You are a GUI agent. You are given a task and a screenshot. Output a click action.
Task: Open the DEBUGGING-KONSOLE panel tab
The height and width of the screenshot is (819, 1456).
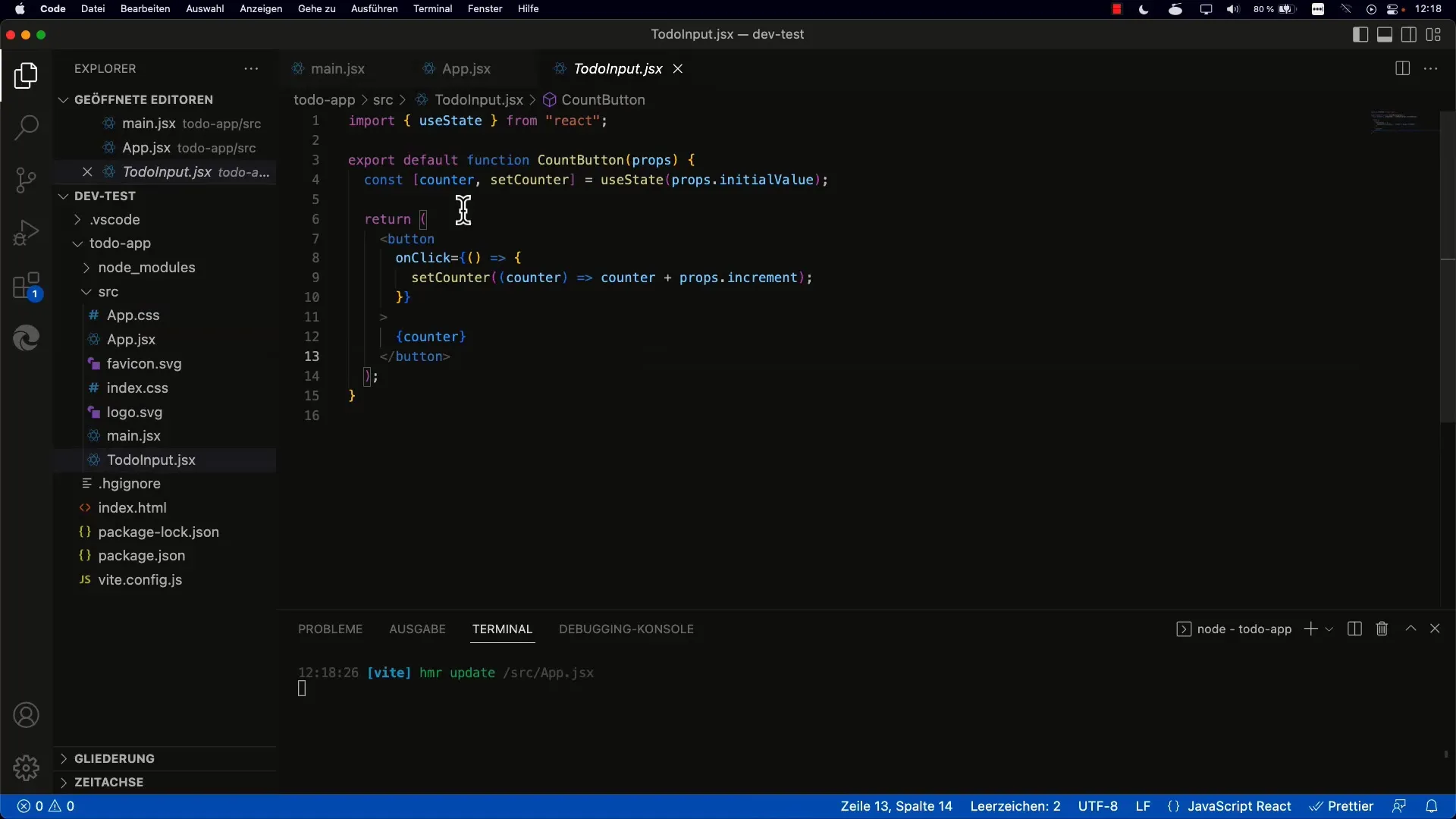point(626,629)
